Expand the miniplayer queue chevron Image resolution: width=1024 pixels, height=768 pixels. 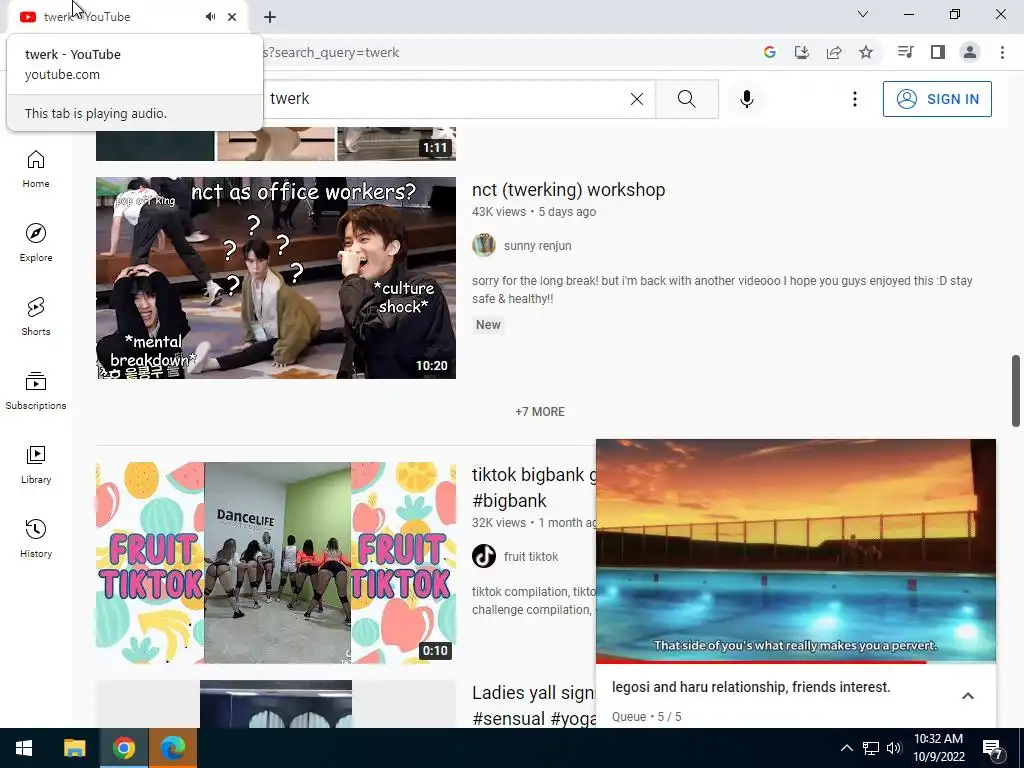click(x=968, y=696)
